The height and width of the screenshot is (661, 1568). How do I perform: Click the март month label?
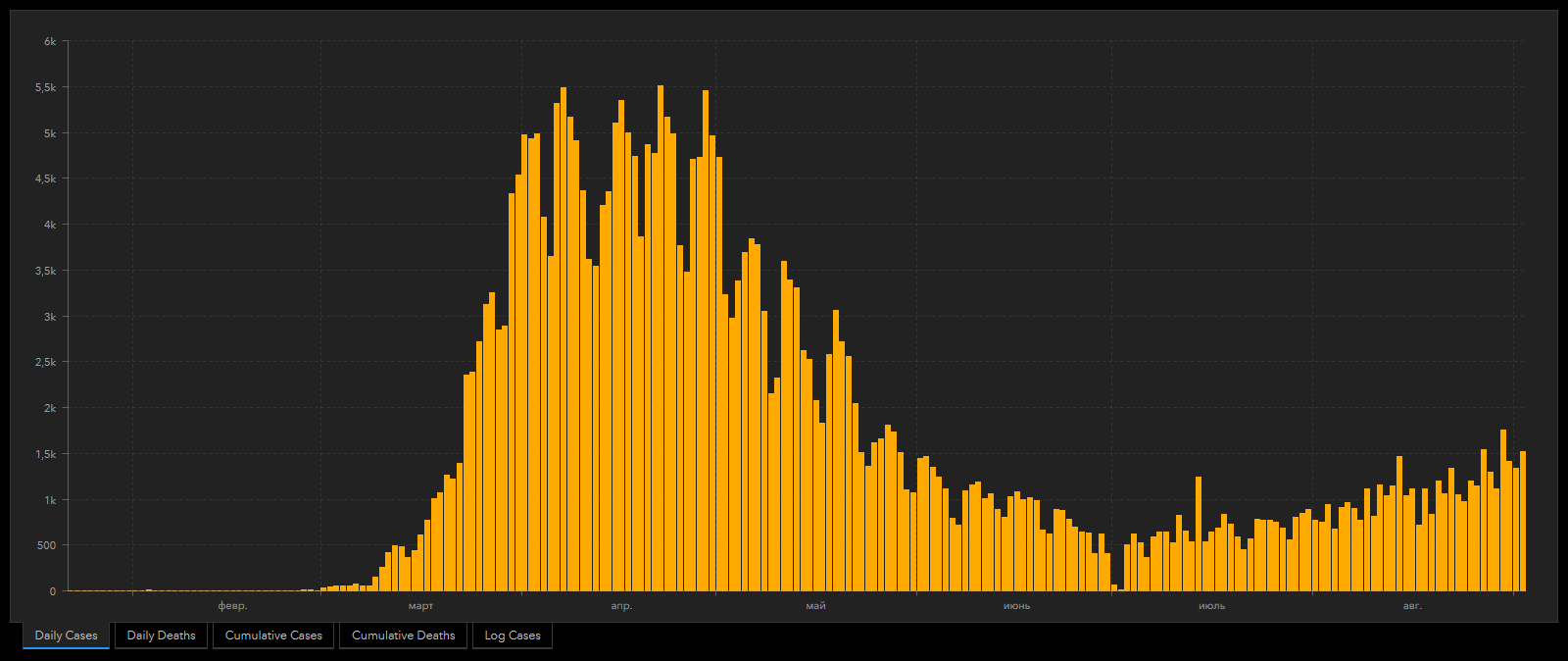[x=420, y=606]
